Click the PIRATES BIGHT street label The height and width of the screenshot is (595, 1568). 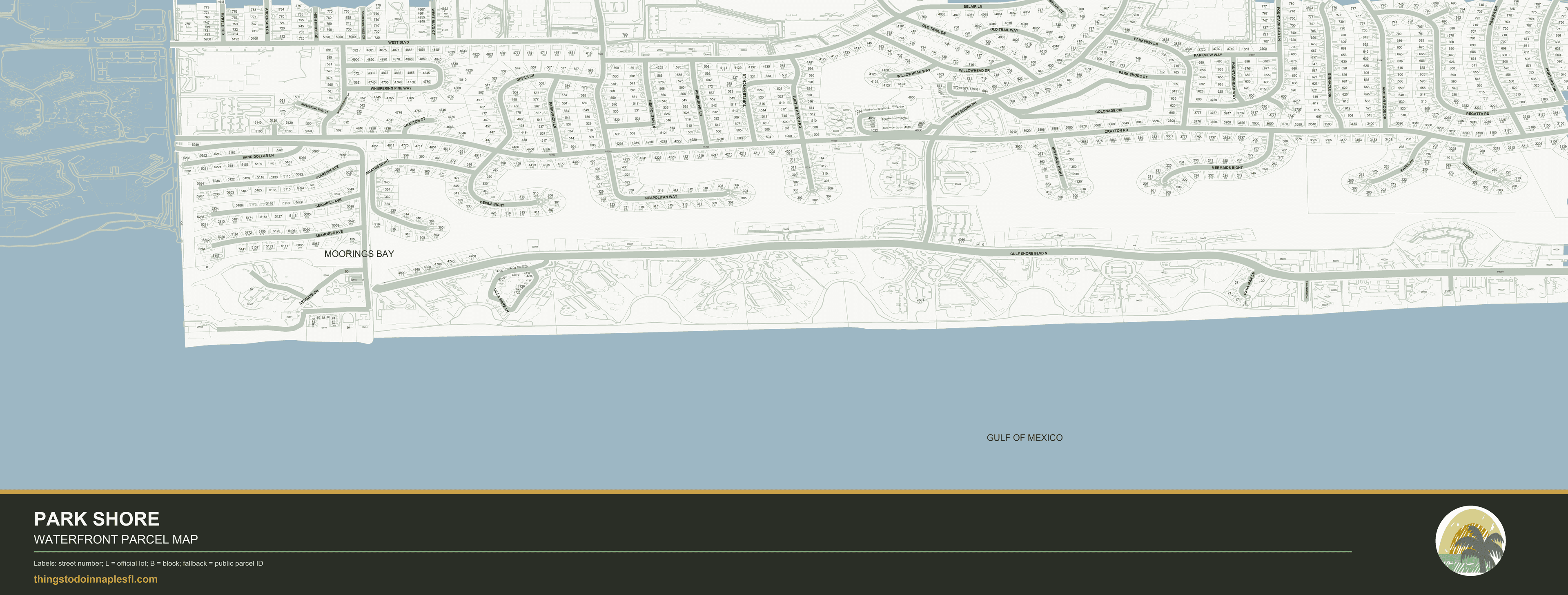[377, 167]
